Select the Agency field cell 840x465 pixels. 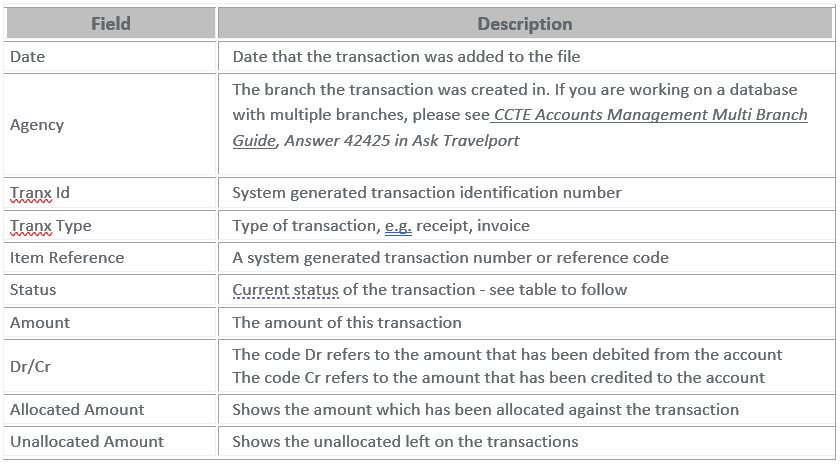coord(110,124)
